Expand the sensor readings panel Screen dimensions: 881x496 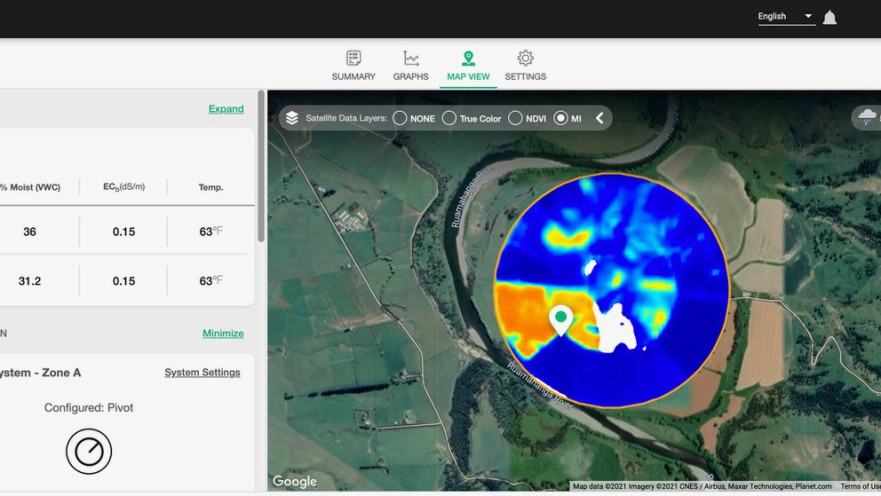[x=226, y=109]
